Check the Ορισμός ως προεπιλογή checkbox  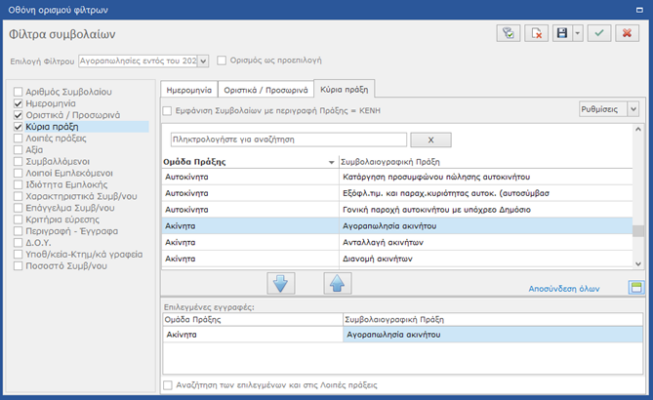click(x=222, y=61)
